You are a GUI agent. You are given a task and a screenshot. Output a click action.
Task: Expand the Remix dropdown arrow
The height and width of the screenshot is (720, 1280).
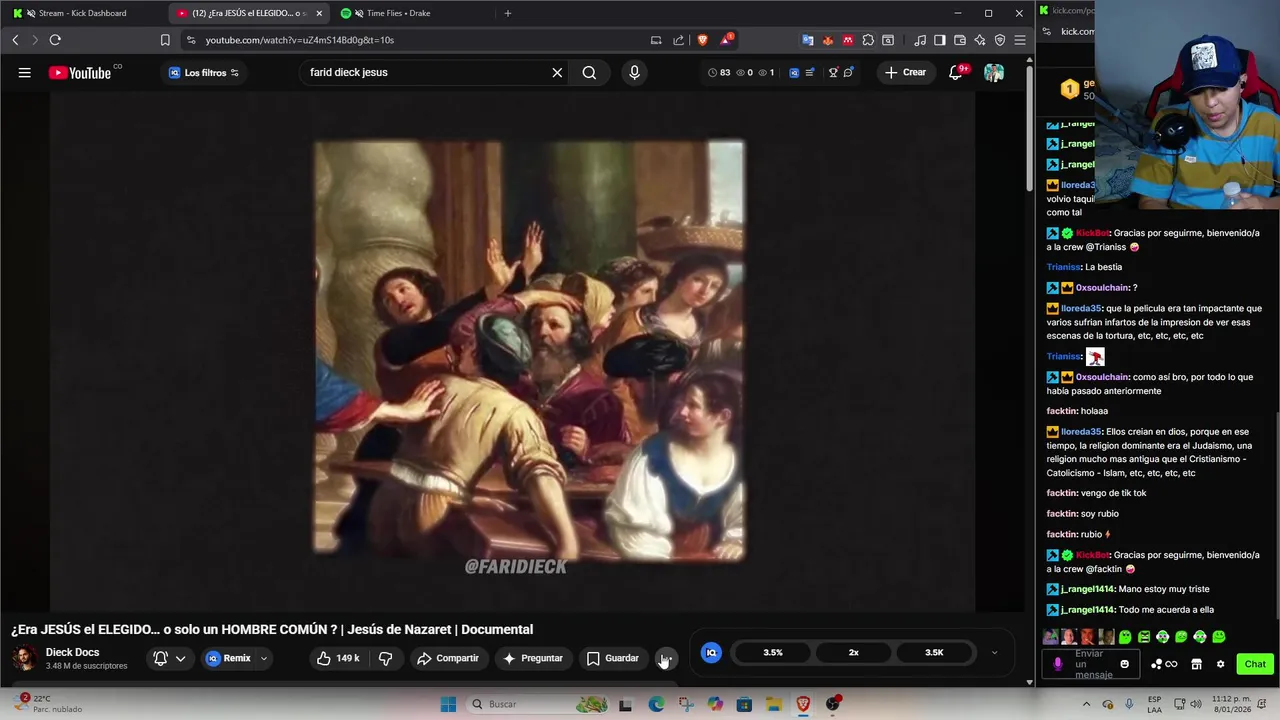point(264,658)
